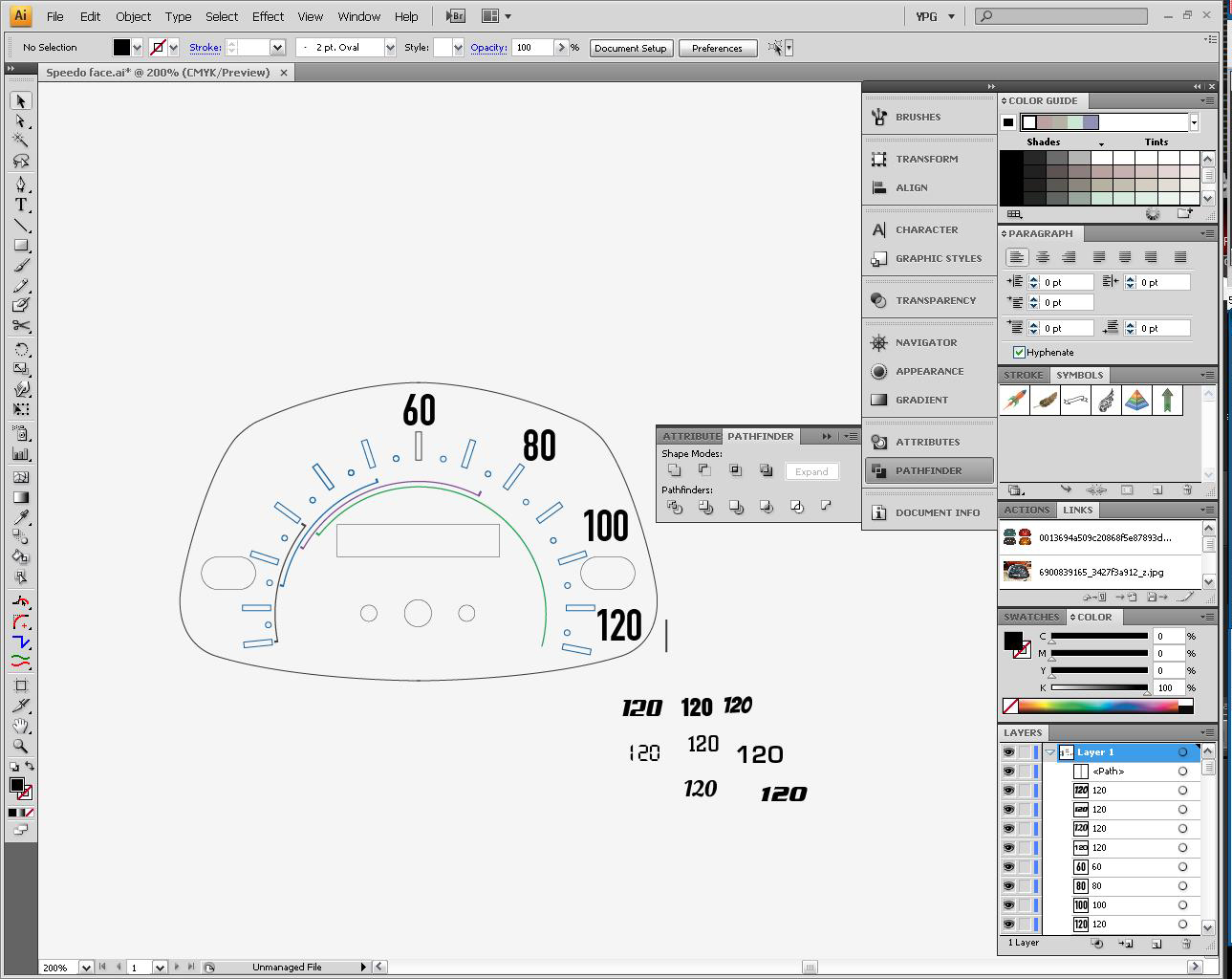Click the K channel slider track
Viewport: 1232px width, 979px height.
coord(1099,687)
